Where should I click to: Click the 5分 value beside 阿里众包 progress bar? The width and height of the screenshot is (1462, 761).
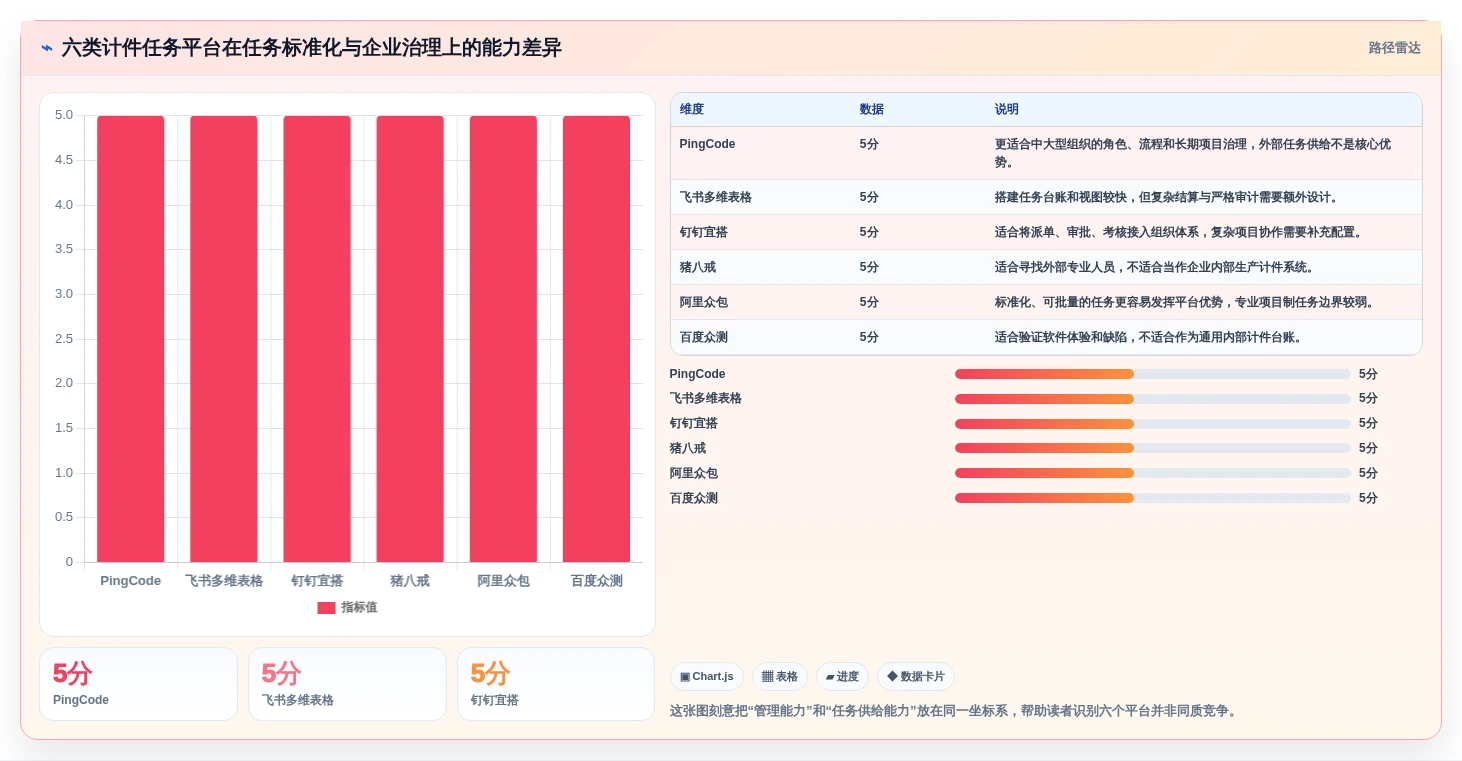click(x=1368, y=473)
